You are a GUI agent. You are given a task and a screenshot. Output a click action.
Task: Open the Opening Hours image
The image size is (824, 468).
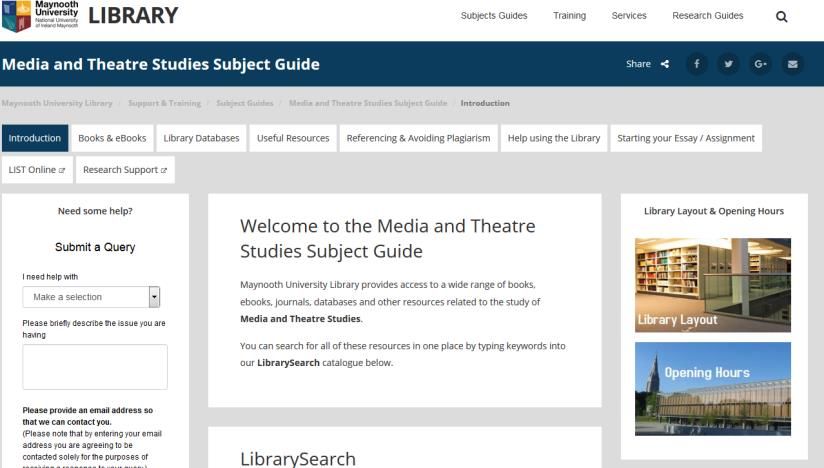tap(713, 389)
